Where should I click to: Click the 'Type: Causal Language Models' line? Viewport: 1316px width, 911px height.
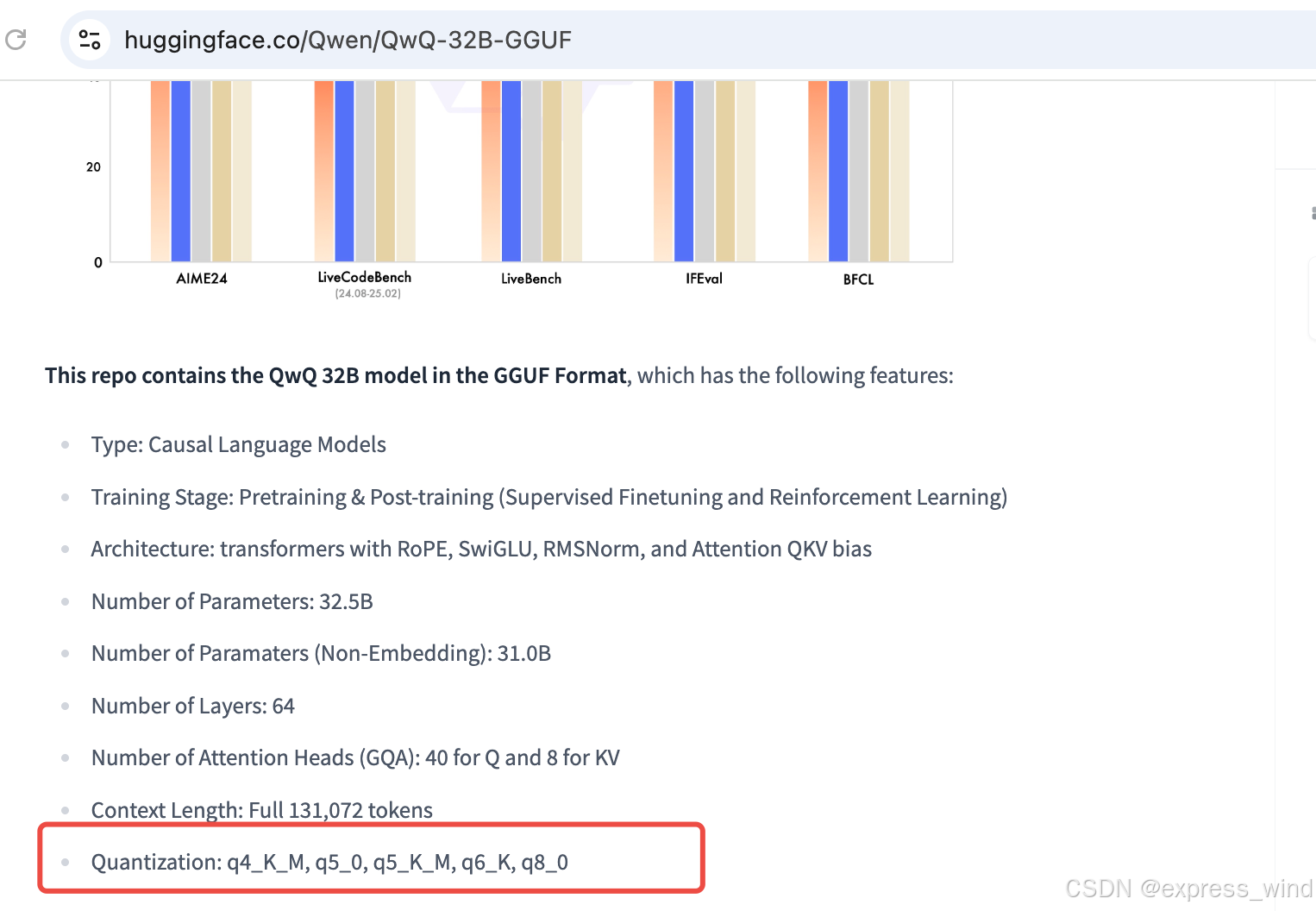[x=239, y=444]
